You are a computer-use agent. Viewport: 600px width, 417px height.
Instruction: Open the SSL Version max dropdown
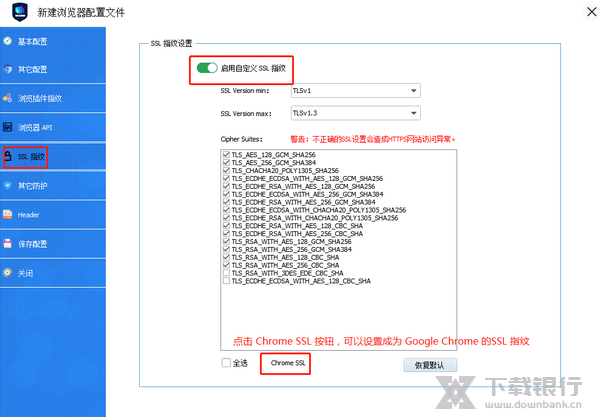click(x=355, y=113)
